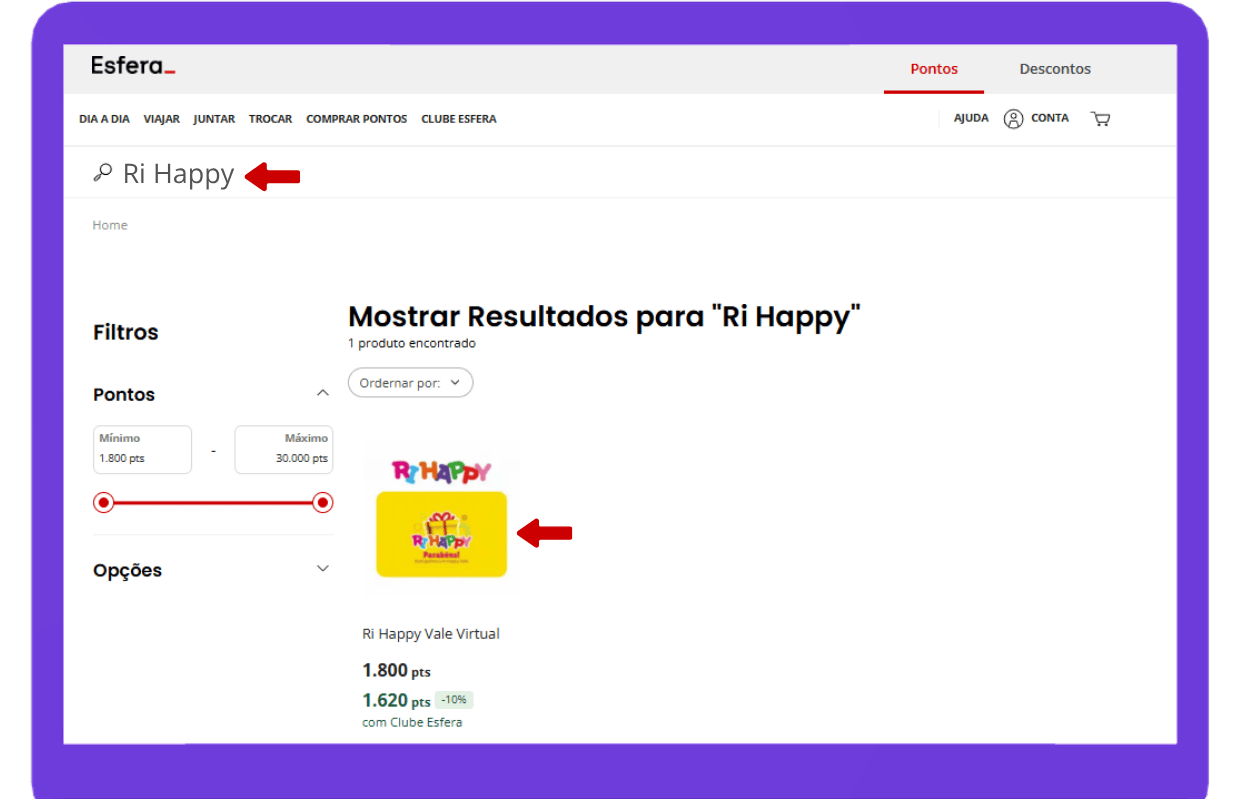Open the shopping cart icon
1239x800 pixels.
tap(1101, 119)
